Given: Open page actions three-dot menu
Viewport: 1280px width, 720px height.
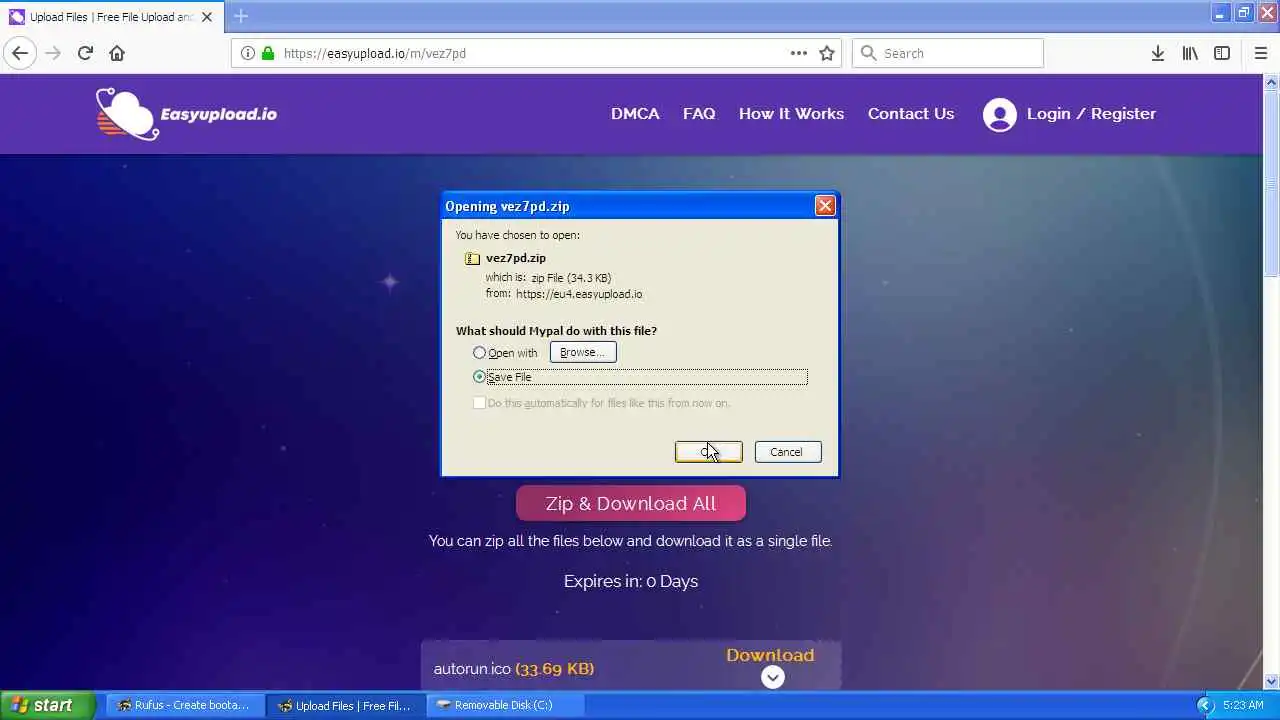Looking at the screenshot, I should pos(799,53).
